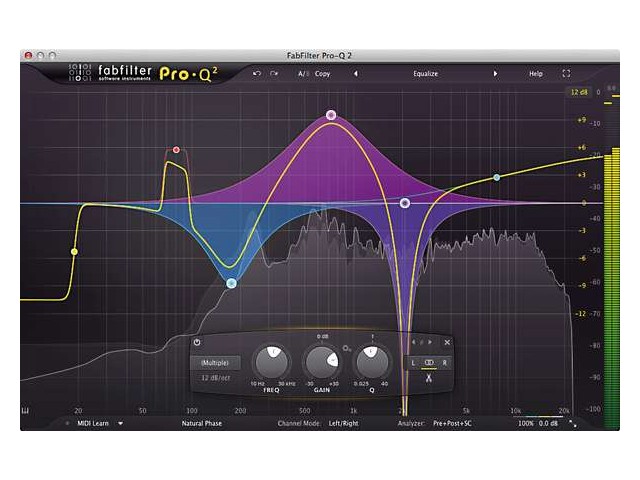Open the Left/Right channel mode menu
Screen dimensions: 640x480
click(x=343, y=423)
